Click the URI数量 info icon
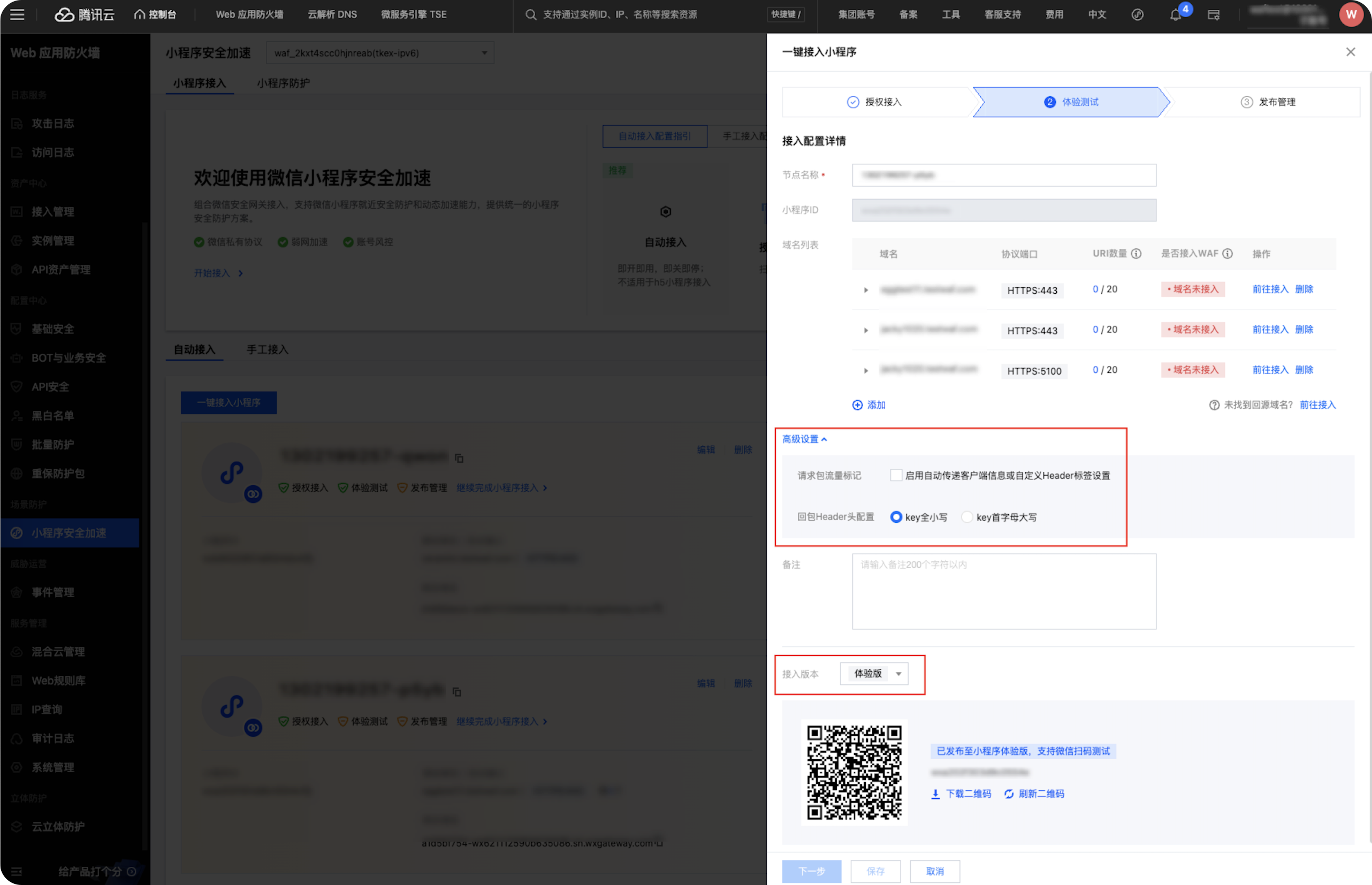1372x885 pixels. 1136,254
